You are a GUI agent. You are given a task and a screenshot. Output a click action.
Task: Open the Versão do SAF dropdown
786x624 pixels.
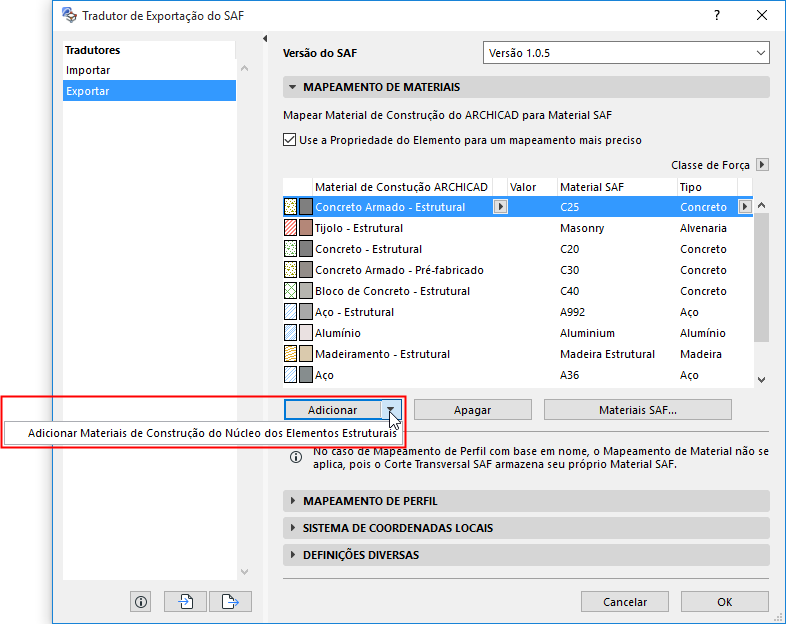[x=626, y=53]
